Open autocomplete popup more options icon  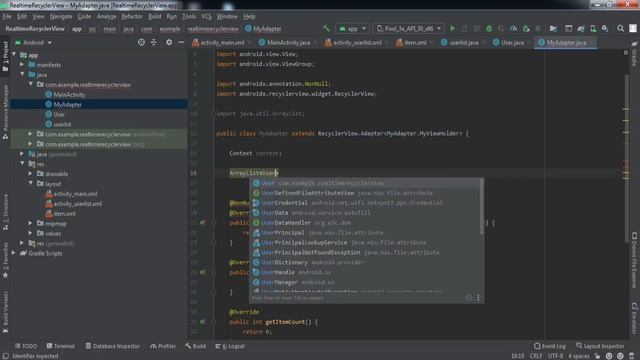coord(478,298)
